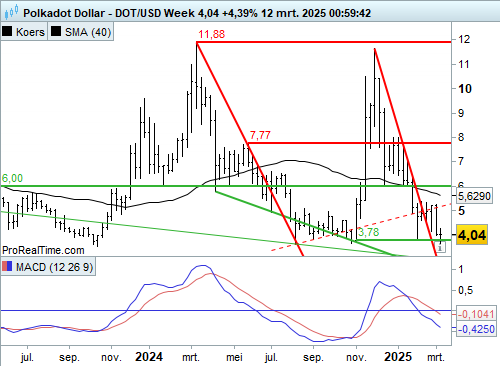Screen dimensions: 500x366
Task: Click the bold price axis value 10
Action: point(465,89)
